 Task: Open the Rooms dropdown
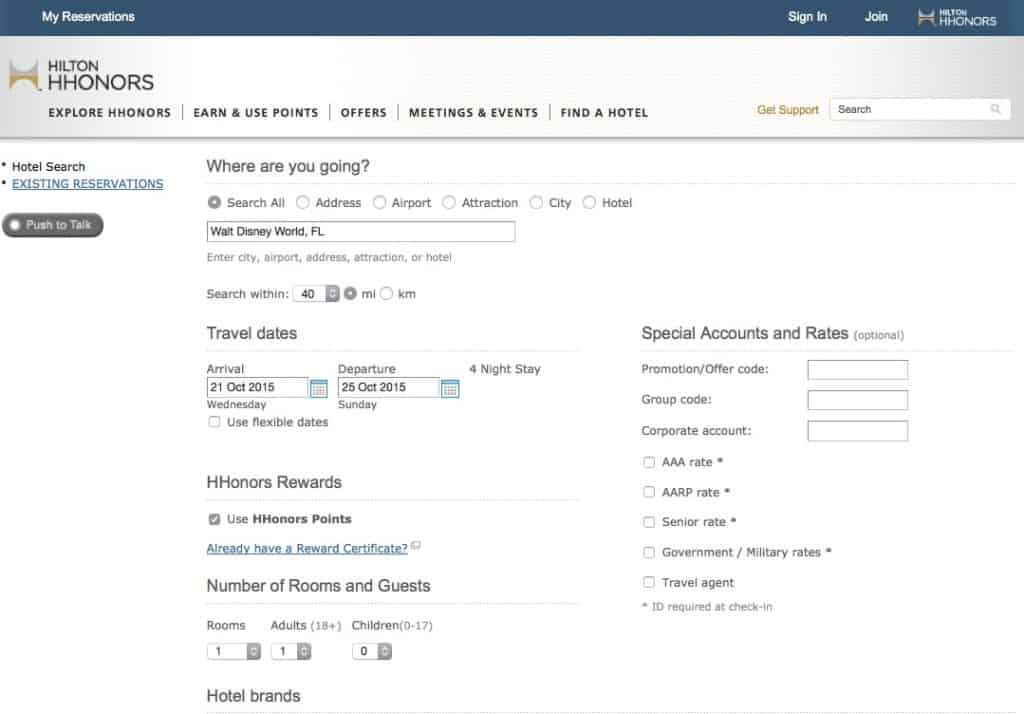point(234,651)
